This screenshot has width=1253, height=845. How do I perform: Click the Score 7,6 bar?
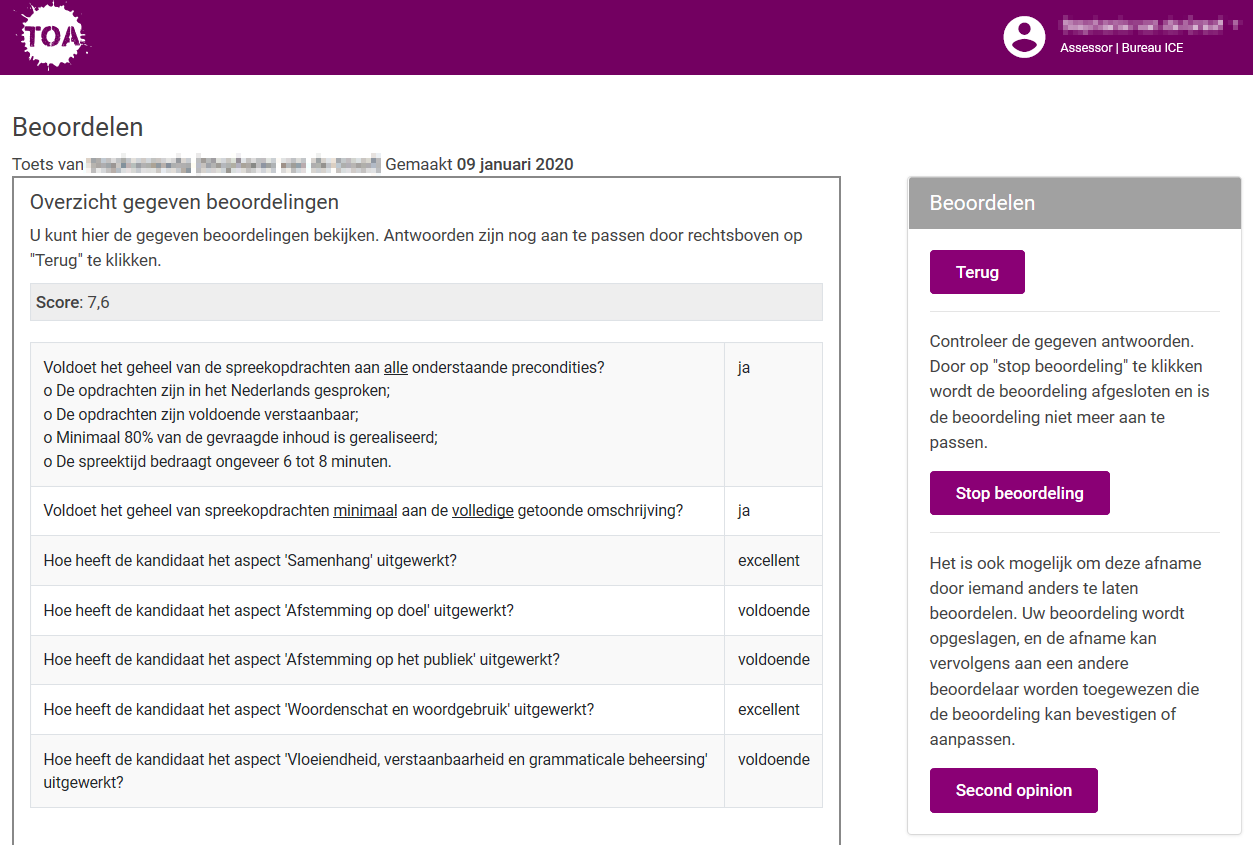pyautogui.click(x=426, y=302)
